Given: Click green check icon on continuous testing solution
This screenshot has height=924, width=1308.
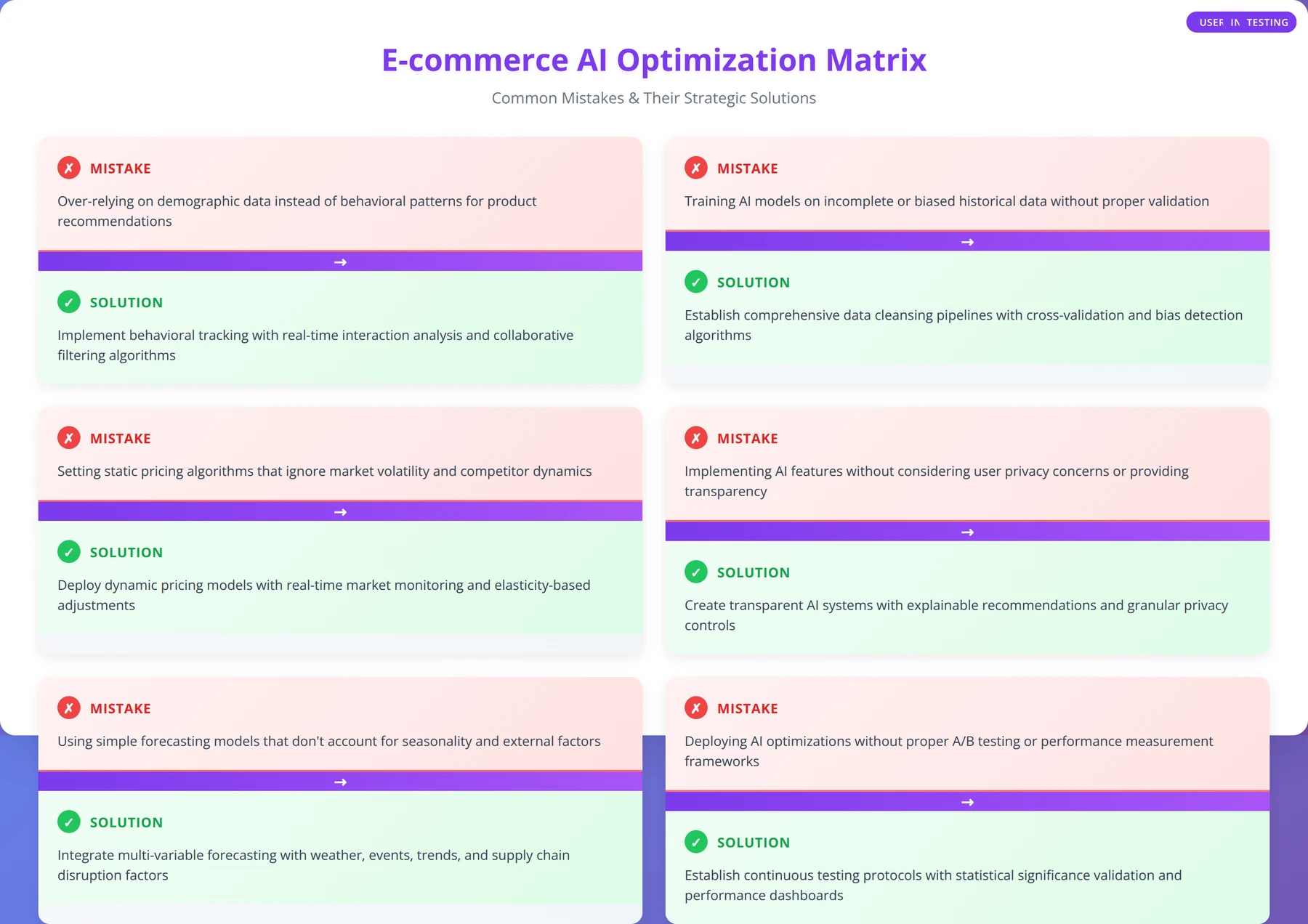Looking at the screenshot, I should coord(696,842).
